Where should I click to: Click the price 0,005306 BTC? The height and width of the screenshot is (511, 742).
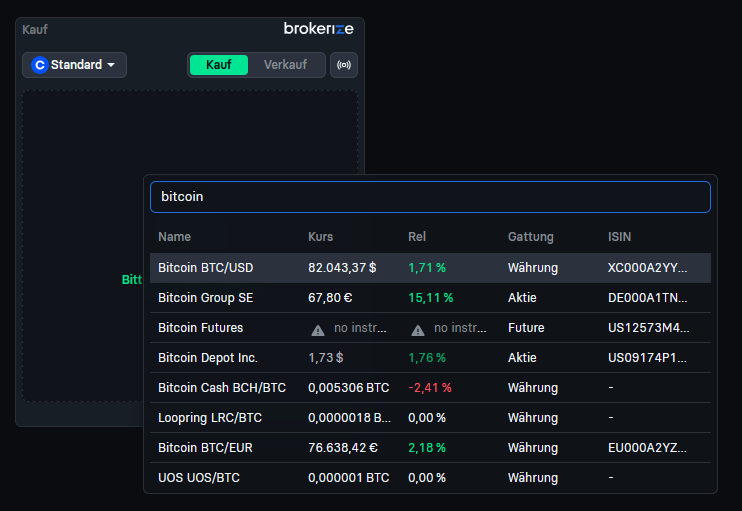point(348,388)
